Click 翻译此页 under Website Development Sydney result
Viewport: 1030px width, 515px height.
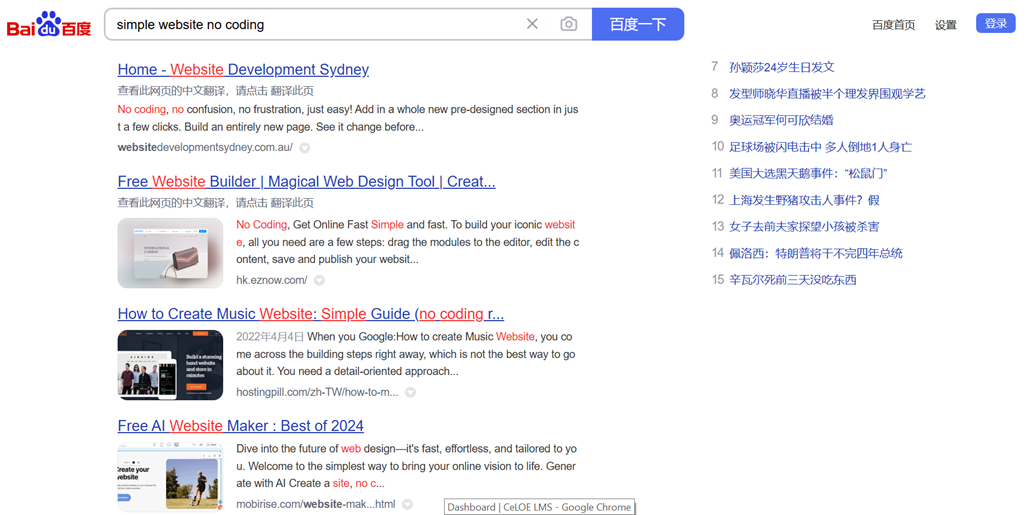(x=292, y=91)
